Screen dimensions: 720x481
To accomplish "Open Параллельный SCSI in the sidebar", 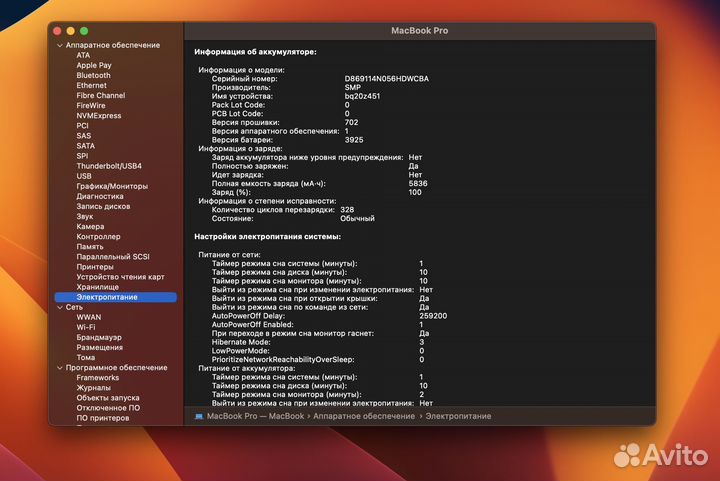I will pyautogui.click(x=112, y=257).
